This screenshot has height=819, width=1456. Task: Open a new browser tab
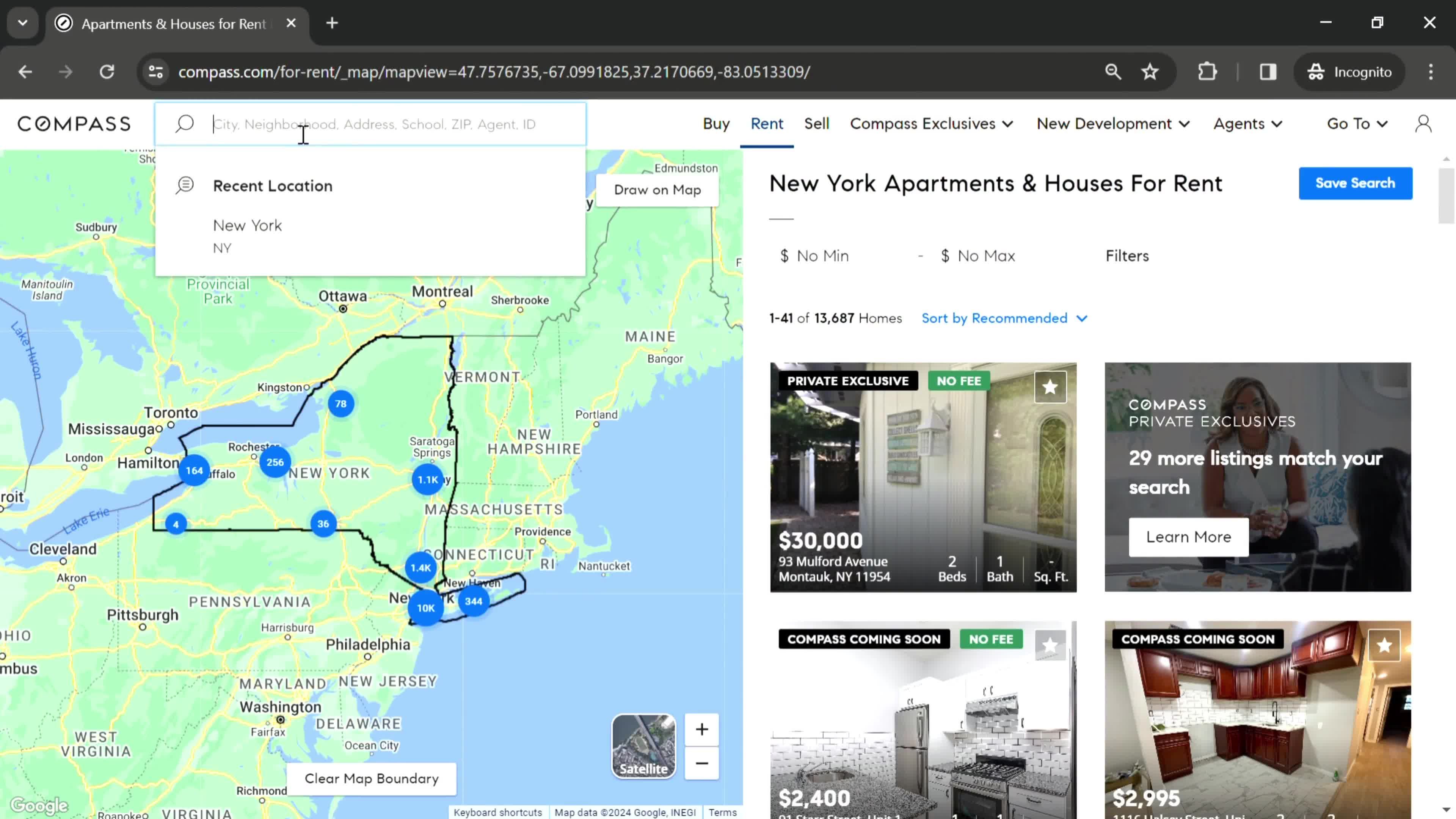[x=333, y=23]
